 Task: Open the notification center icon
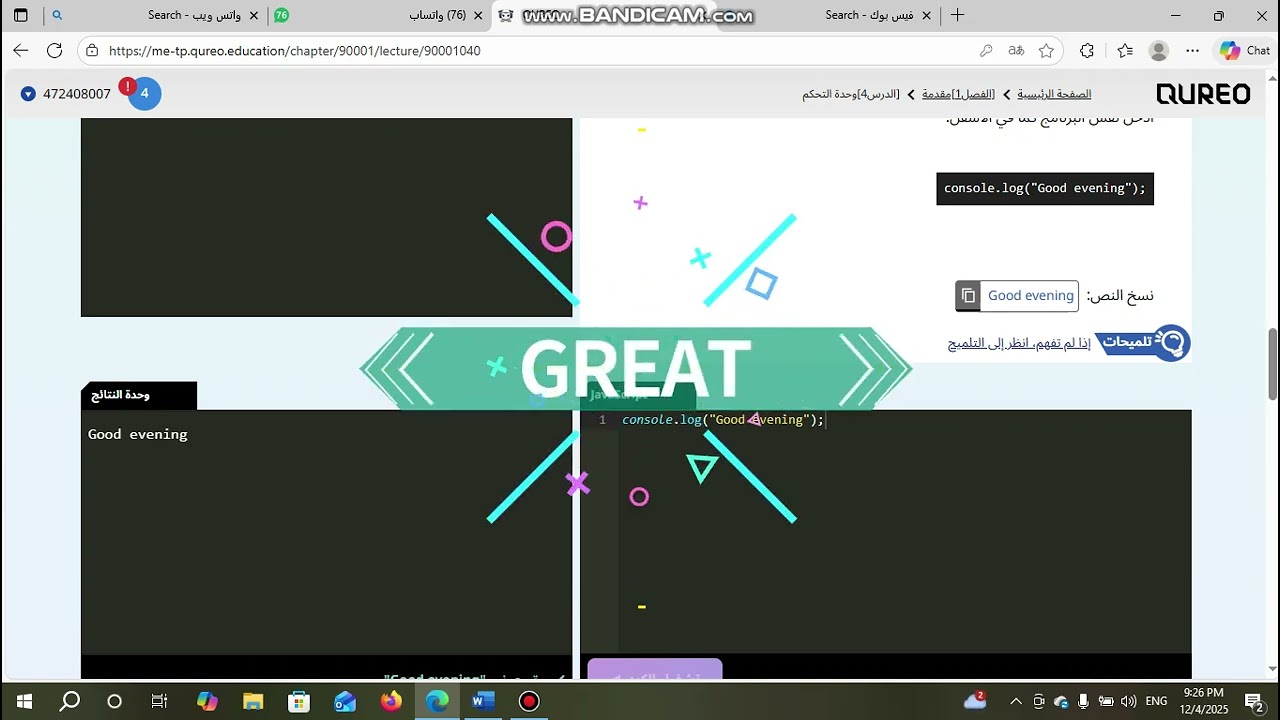[1254, 701]
